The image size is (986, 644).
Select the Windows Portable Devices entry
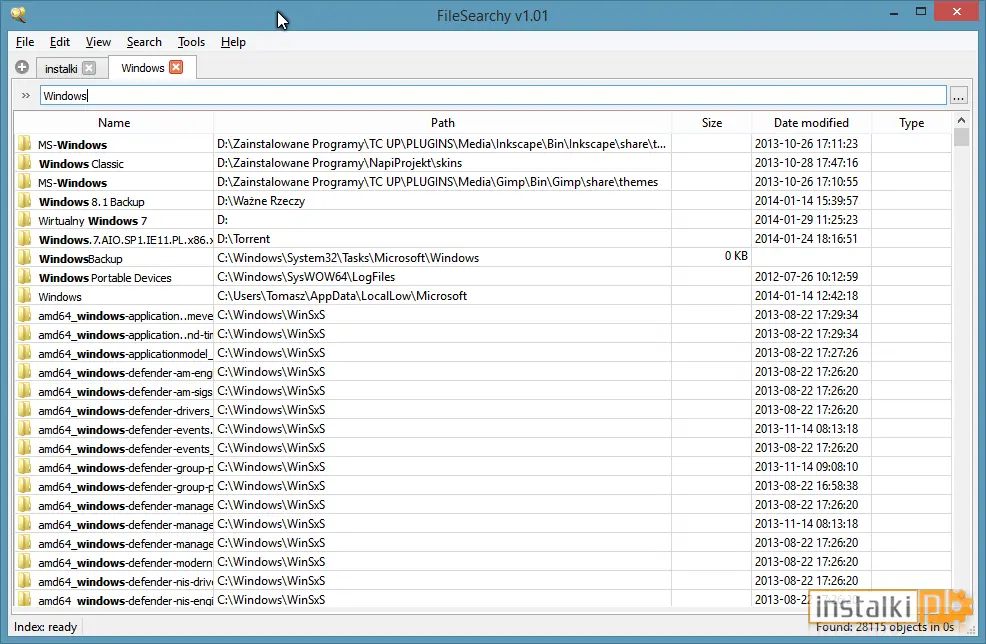tap(104, 278)
